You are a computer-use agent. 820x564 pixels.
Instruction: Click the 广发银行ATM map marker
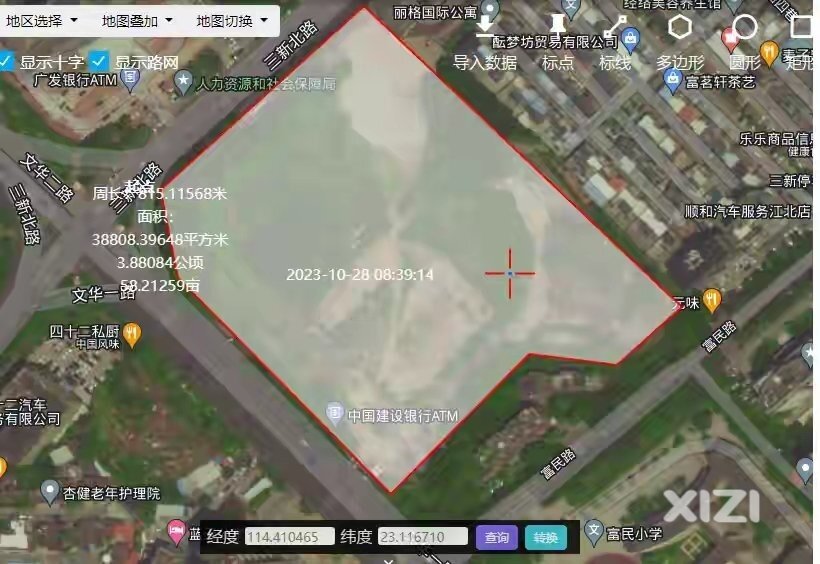coord(130,79)
